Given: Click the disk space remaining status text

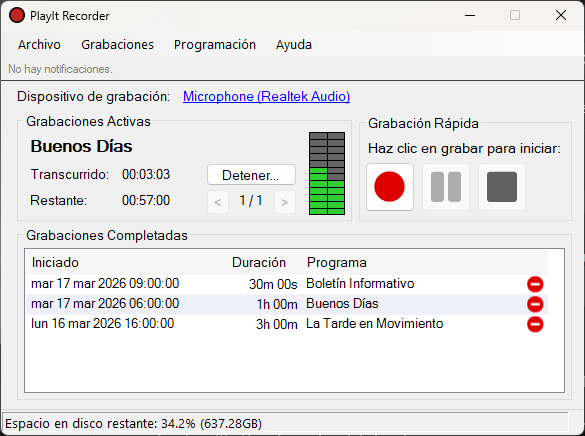Looking at the screenshot, I should coord(134,424).
